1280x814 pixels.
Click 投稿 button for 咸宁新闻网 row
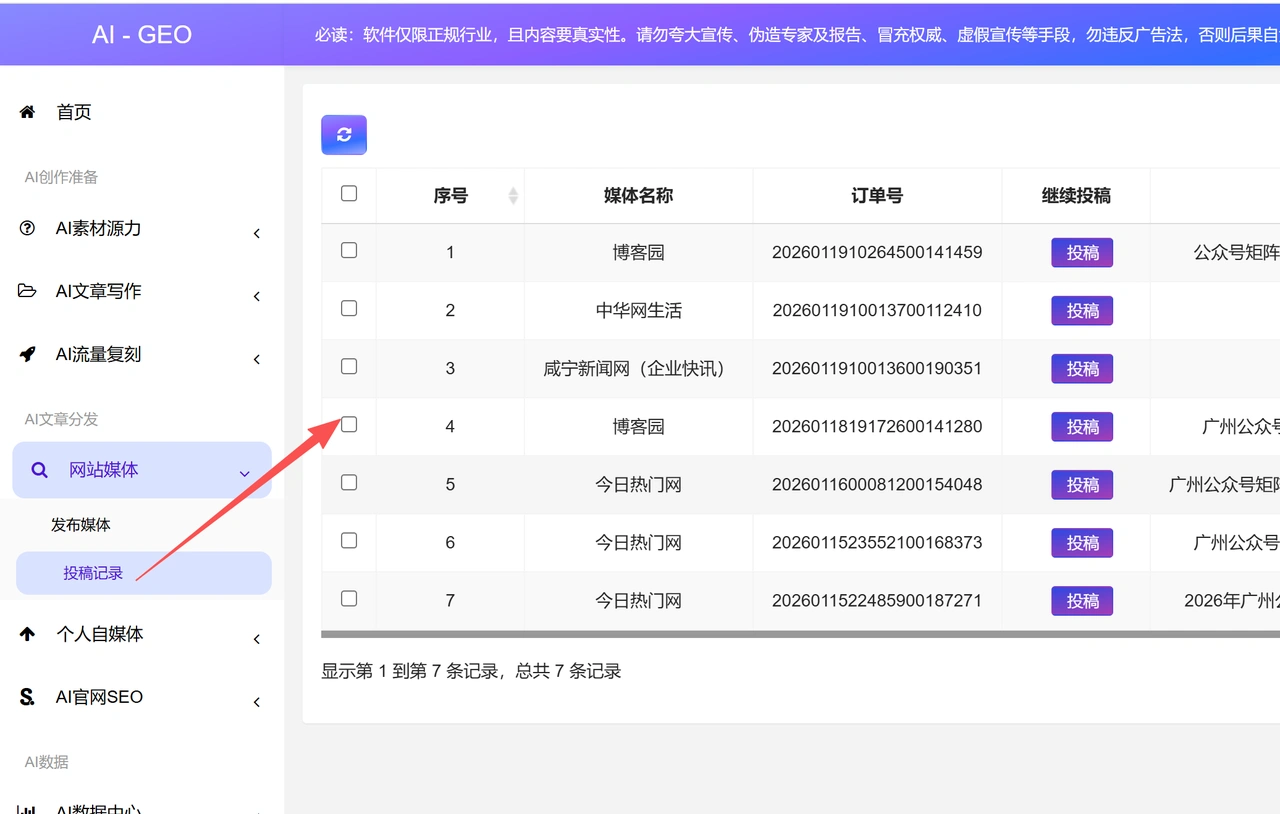pos(1082,369)
